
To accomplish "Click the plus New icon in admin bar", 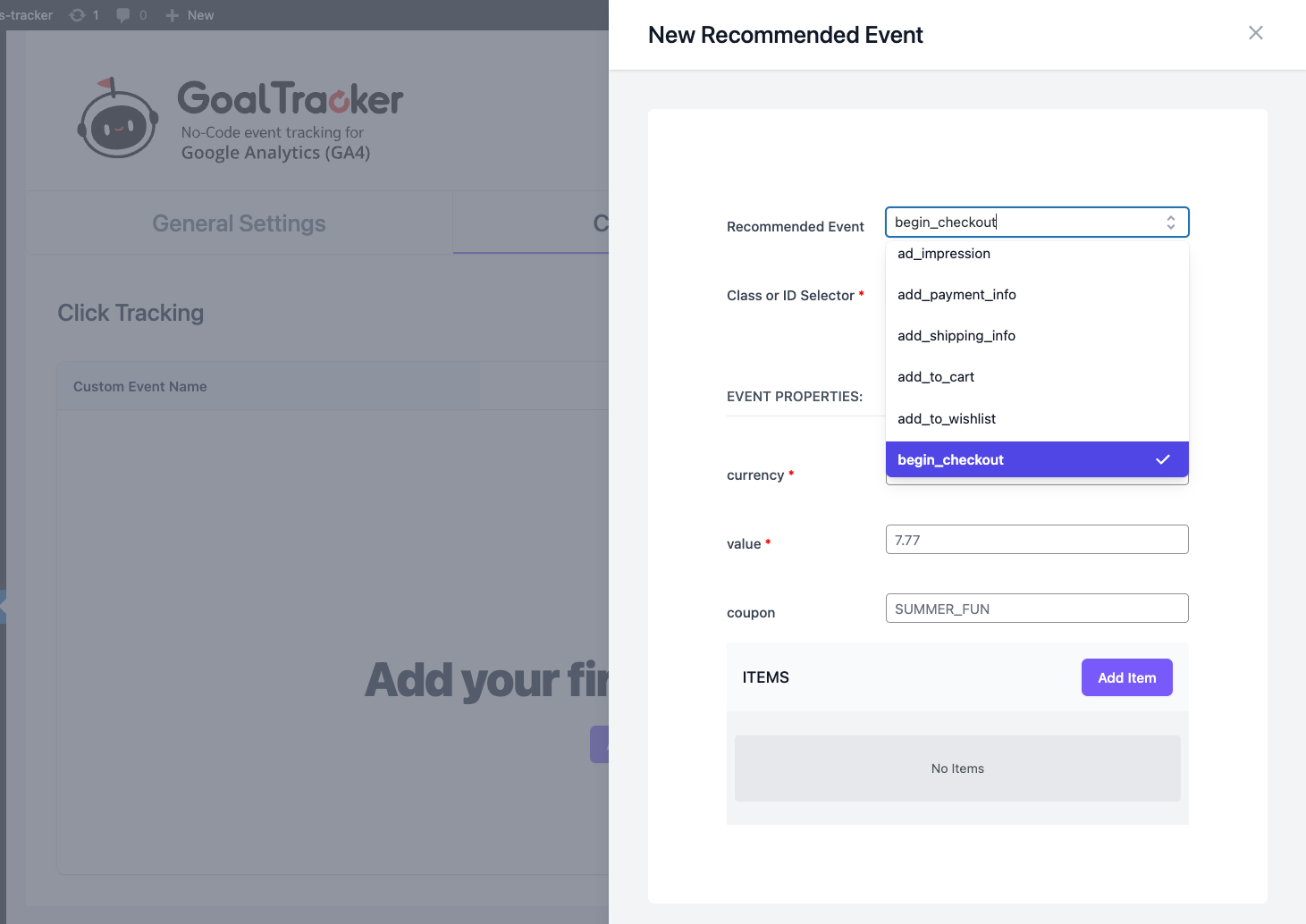I will pos(173,15).
